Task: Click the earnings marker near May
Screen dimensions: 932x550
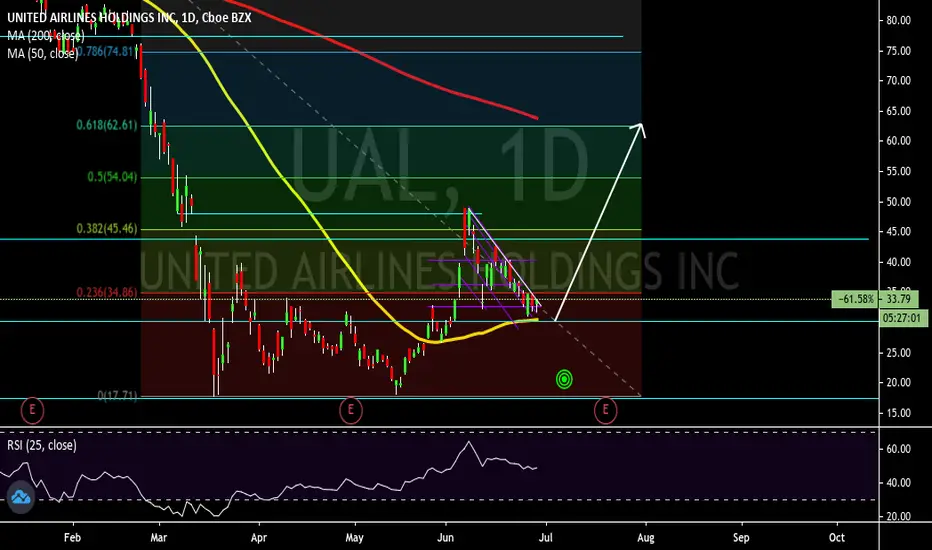Action: [x=351, y=410]
